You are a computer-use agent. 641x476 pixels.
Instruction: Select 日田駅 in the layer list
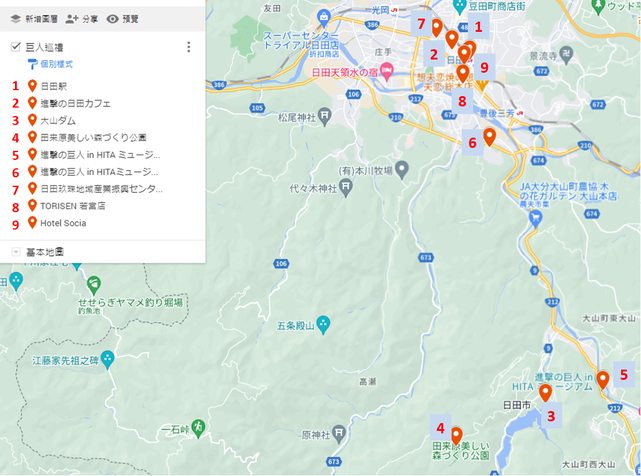click(x=58, y=86)
